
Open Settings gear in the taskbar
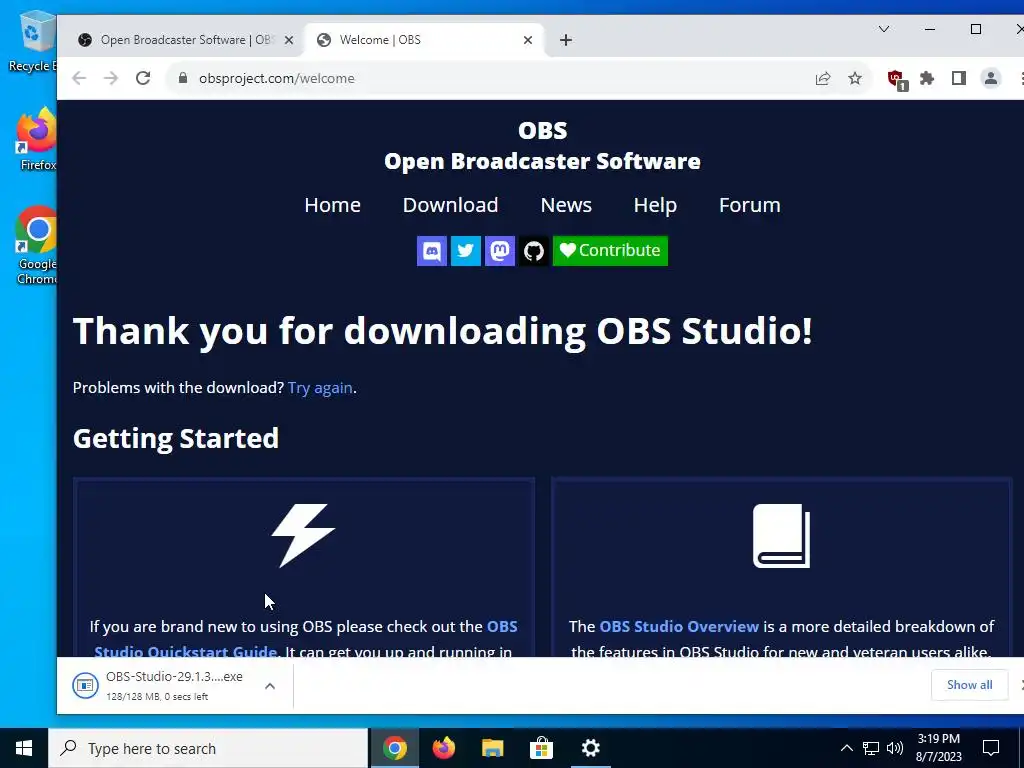coord(590,748)
